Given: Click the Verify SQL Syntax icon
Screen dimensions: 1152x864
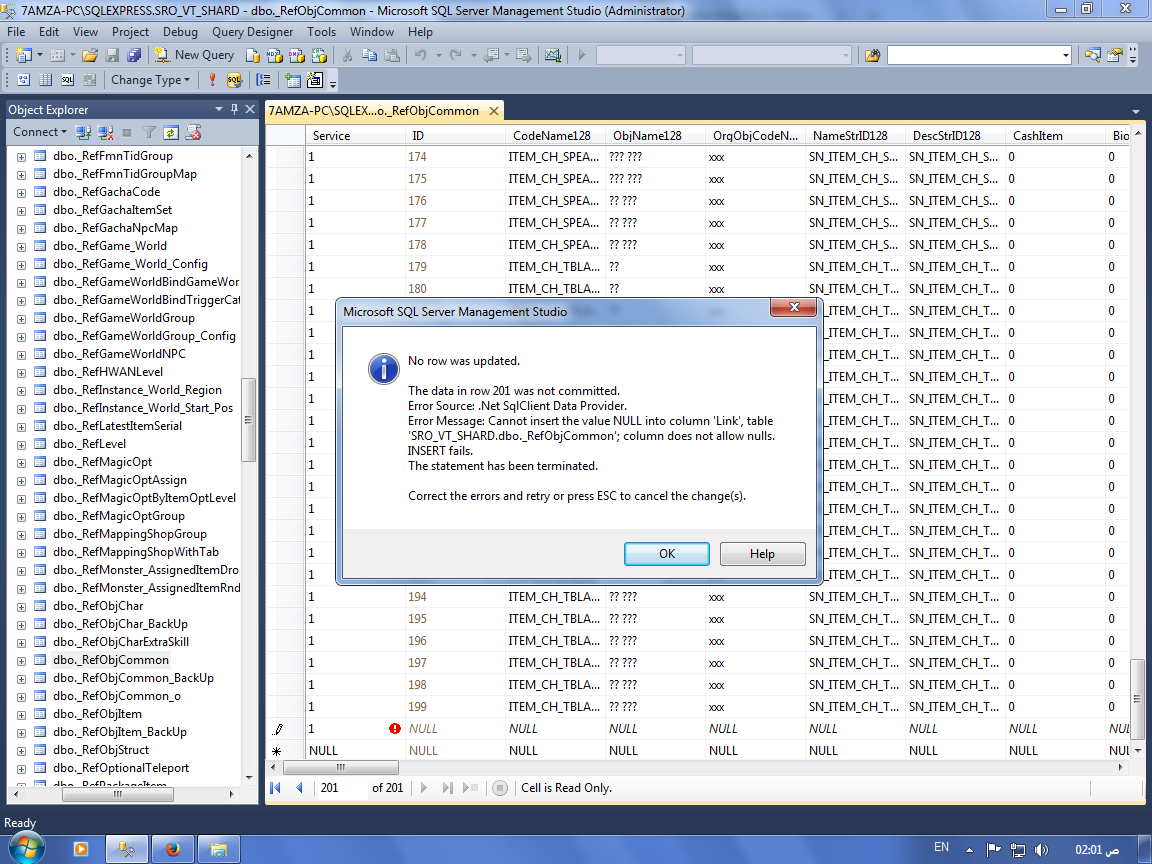Looking at the screenshot, I should [x=234, y=80].
